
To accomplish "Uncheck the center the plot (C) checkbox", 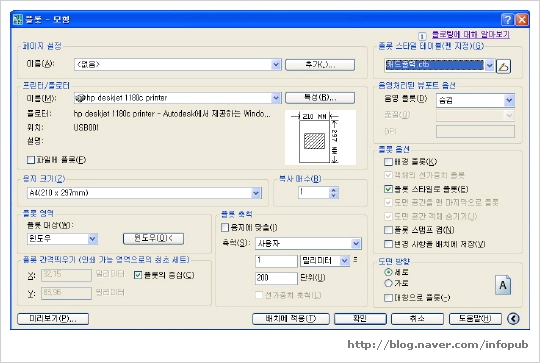I will (138, 275).
